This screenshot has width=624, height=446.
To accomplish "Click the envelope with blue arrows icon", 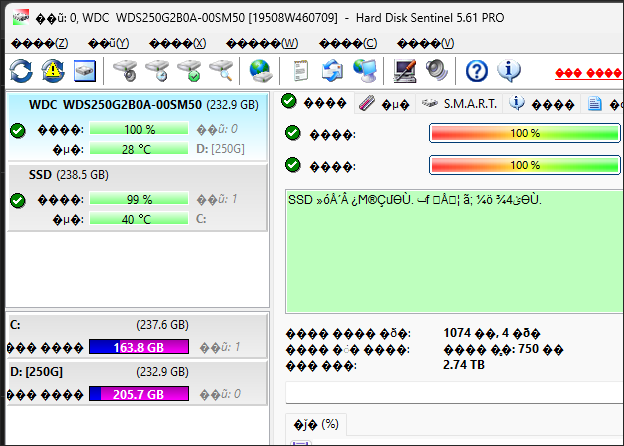I will point(332,71).
